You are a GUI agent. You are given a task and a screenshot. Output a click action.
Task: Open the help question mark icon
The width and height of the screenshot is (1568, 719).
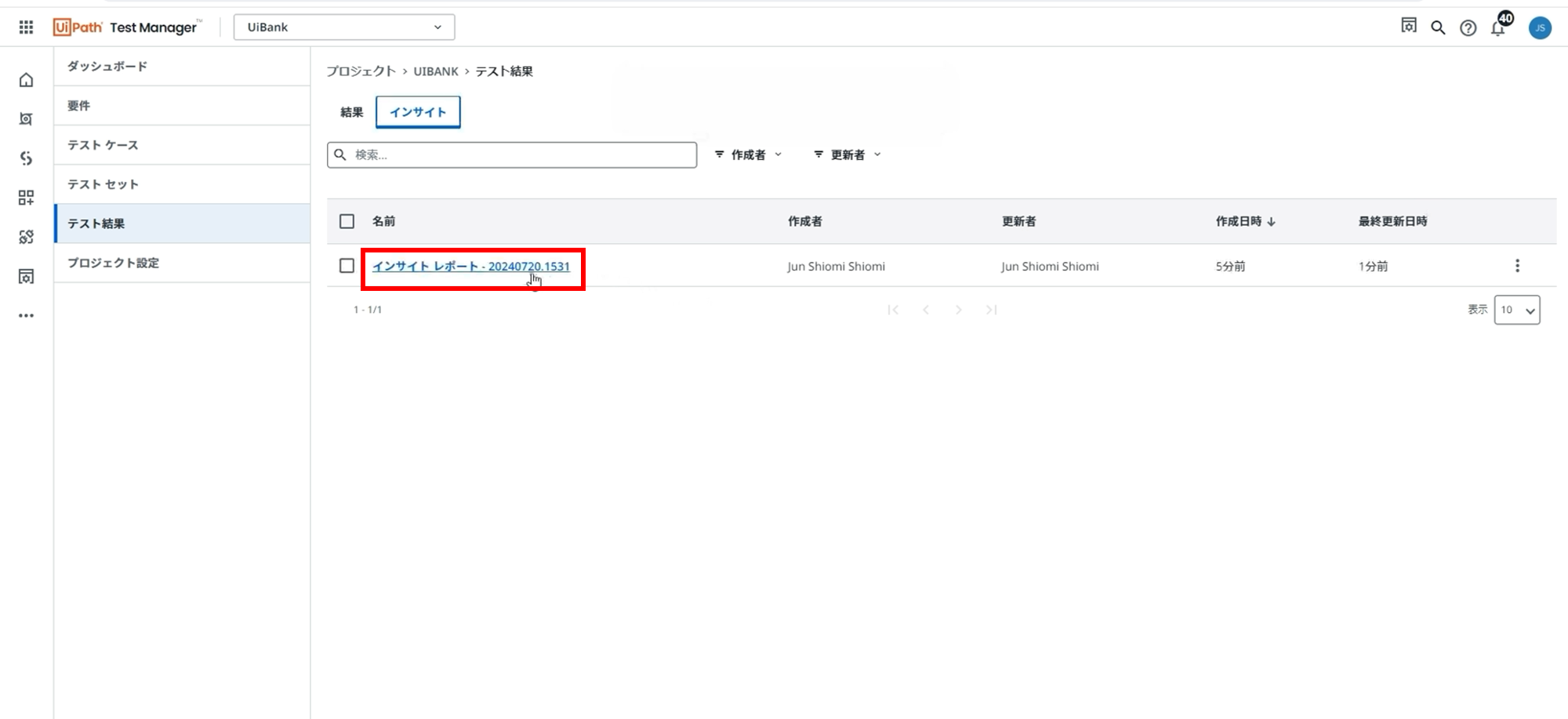[1468, 28]
